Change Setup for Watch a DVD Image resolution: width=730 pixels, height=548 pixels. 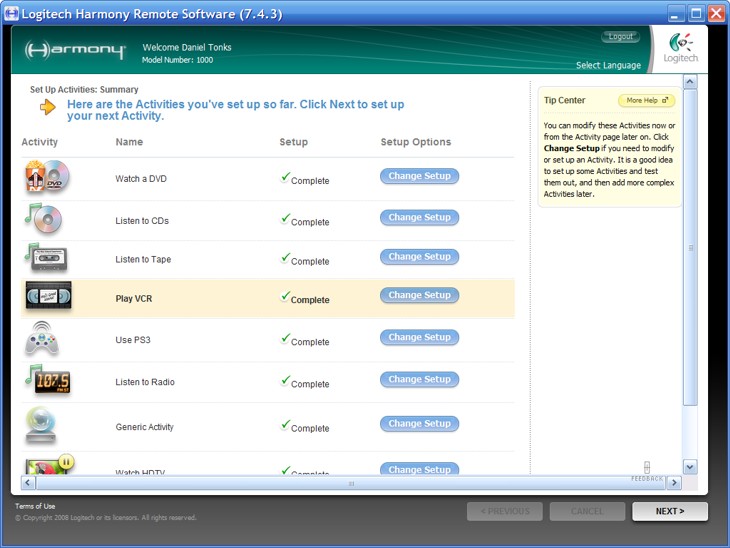pyautogui.click(x=419, y=176)
